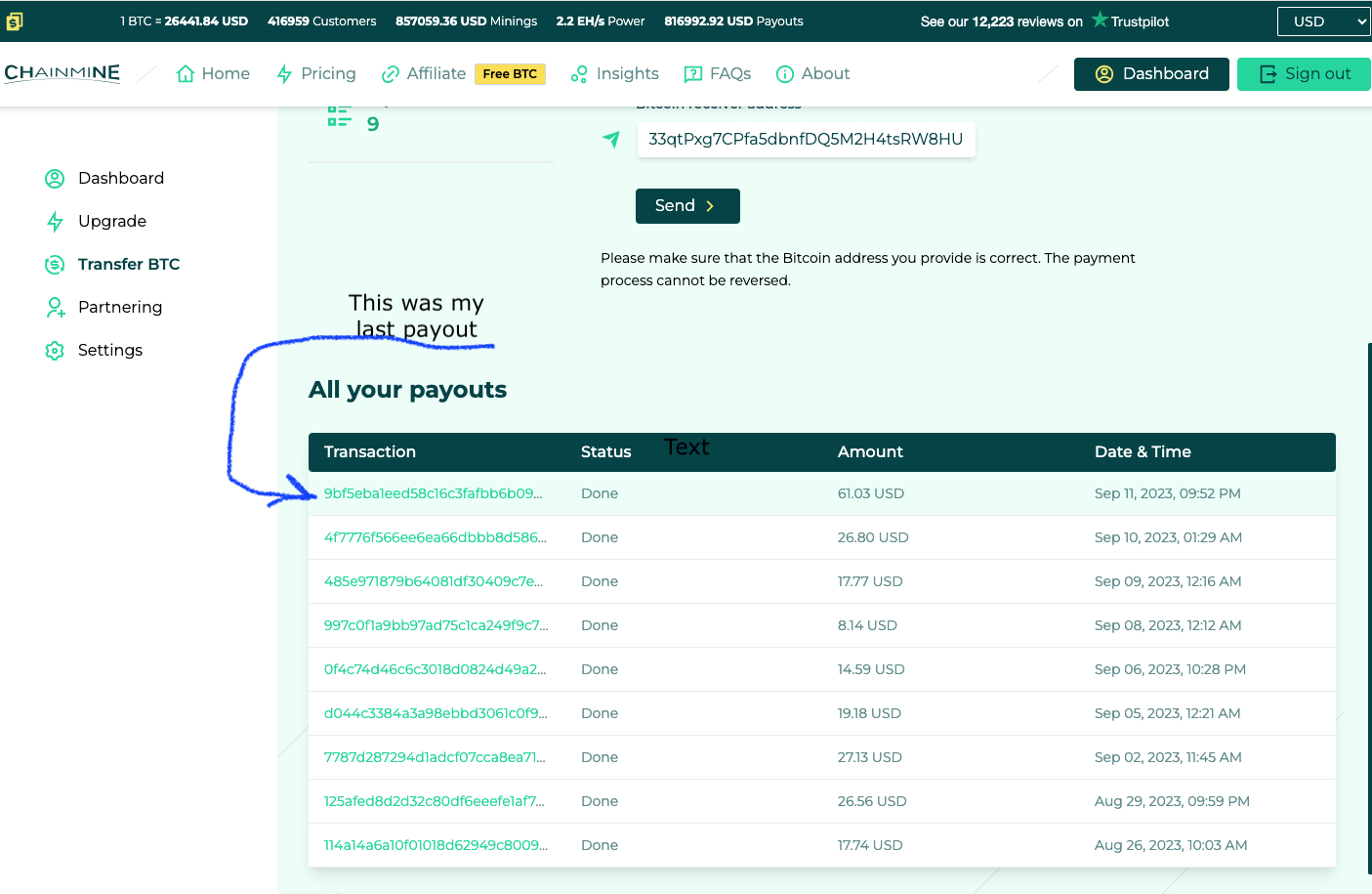Viewport: 1372px width, 894px height.
Task: Open the Home menu item
Action: [213, 74]
